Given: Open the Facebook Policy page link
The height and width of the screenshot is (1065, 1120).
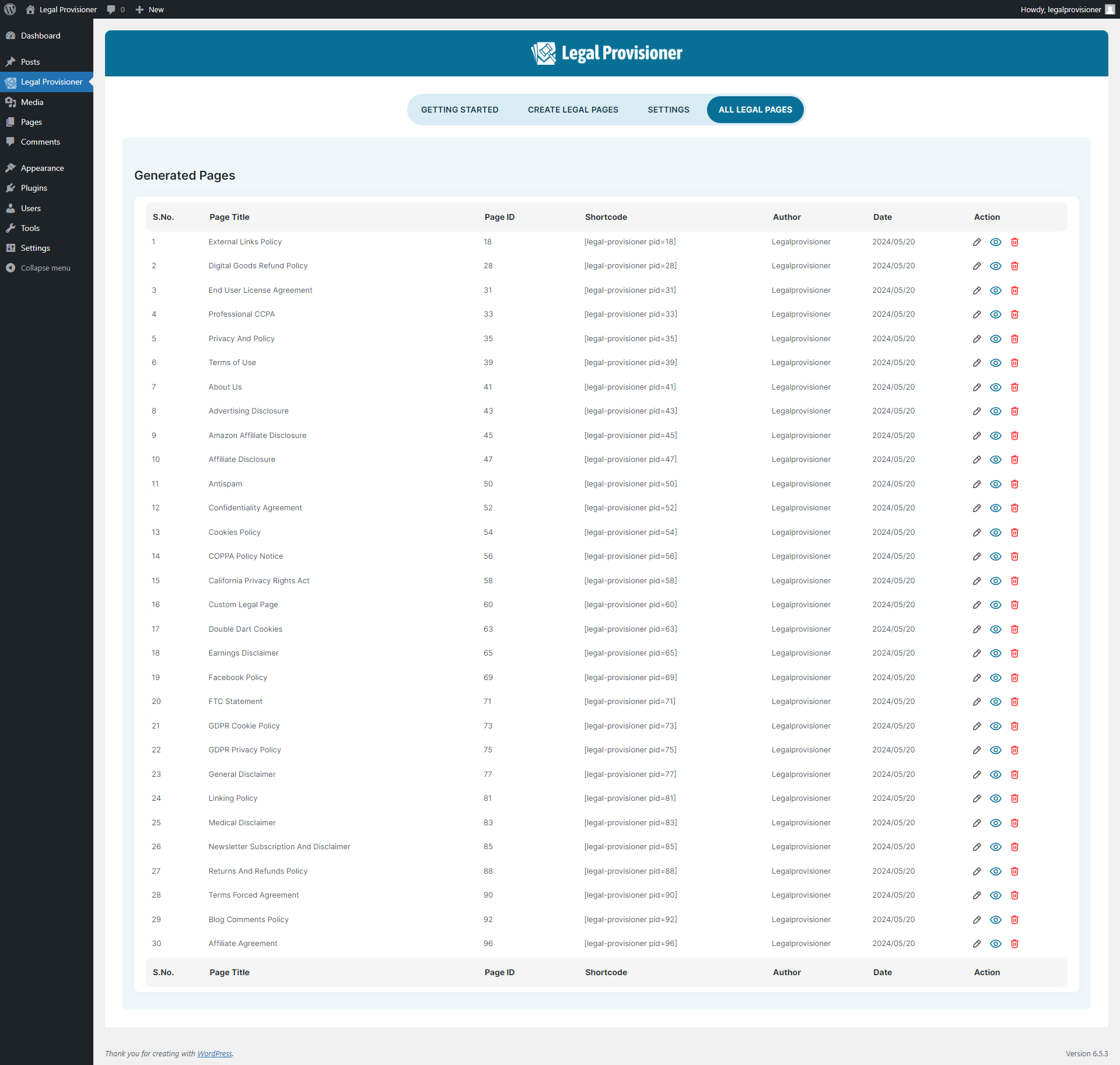Looking at the screenshot, I should (x=237, y=677).
